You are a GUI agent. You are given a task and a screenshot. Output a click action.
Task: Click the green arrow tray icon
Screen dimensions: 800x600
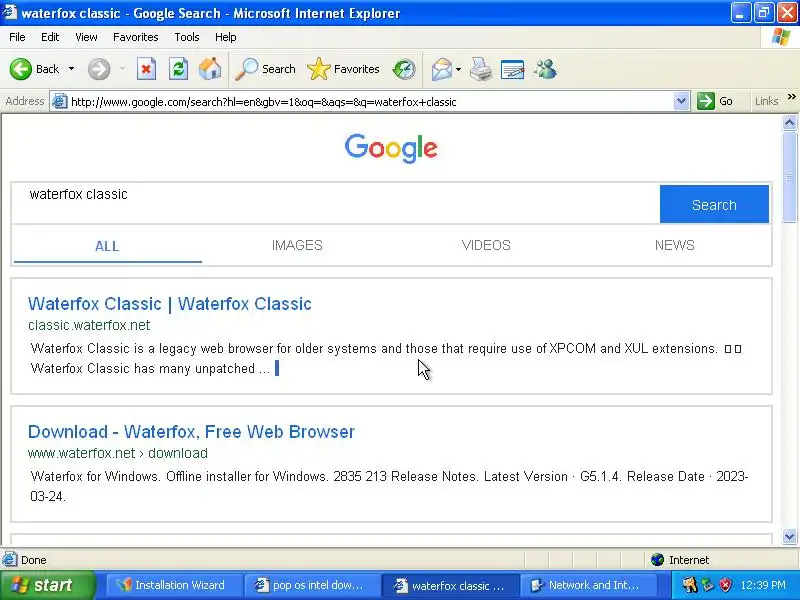point(708,585)
